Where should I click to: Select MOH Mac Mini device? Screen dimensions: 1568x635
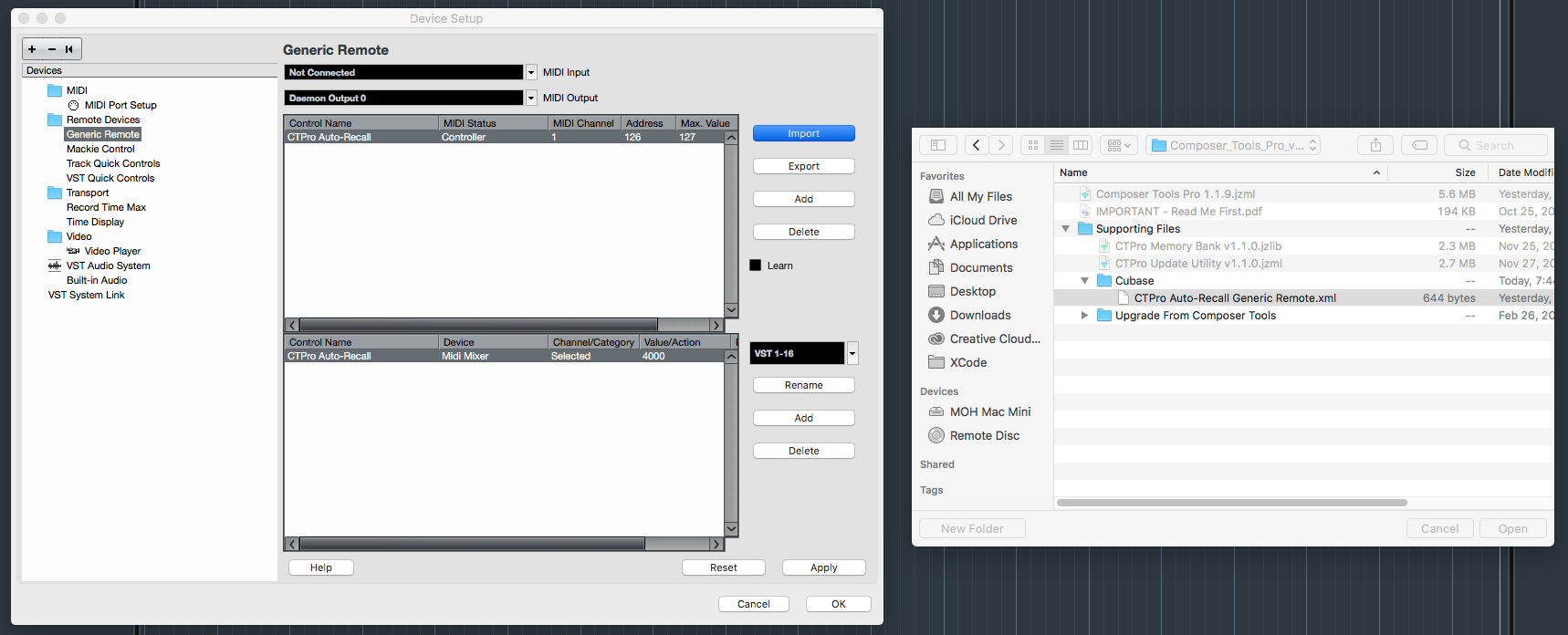[989, 411]
